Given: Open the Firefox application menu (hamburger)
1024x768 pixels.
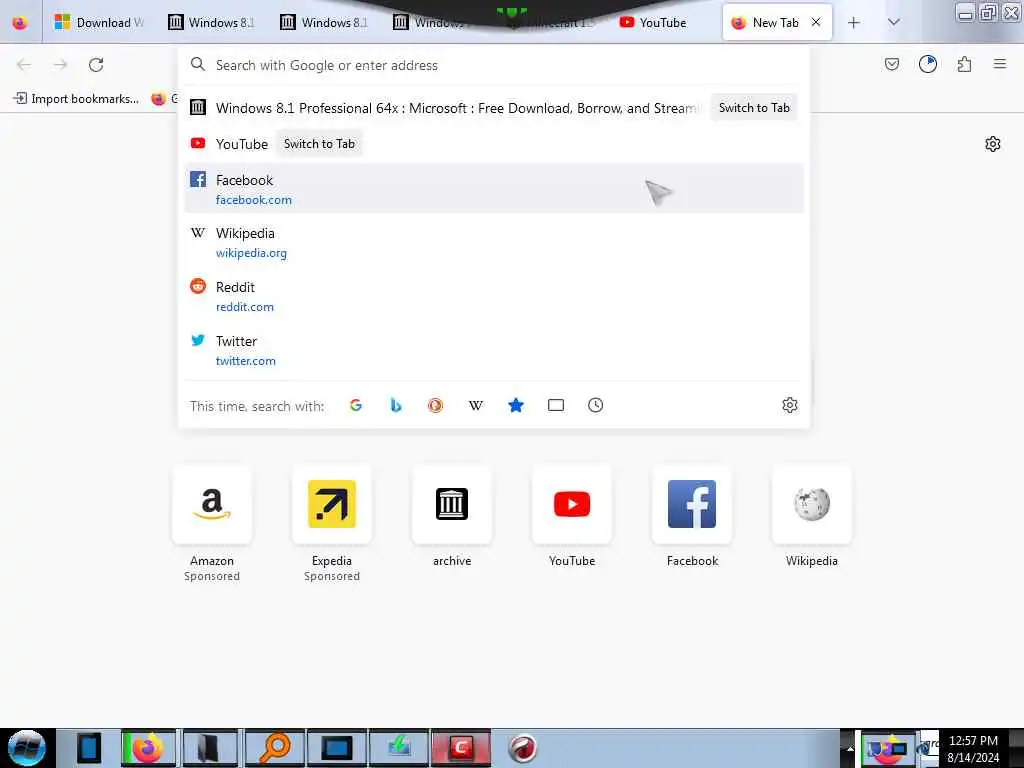Looking at the screenshot, I should click(x=1000, y=64).
